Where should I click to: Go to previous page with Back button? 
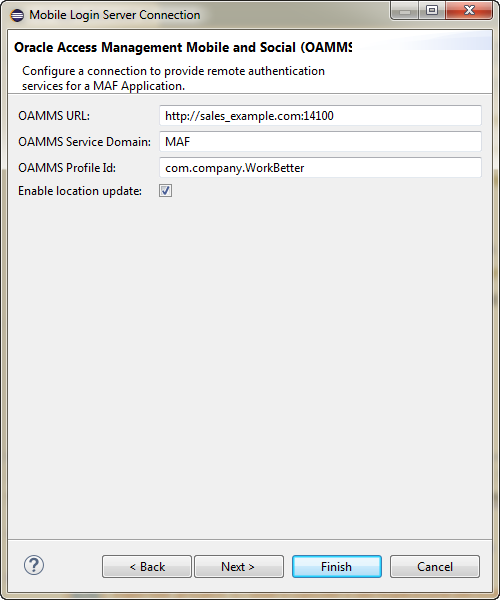click(147, 566)
